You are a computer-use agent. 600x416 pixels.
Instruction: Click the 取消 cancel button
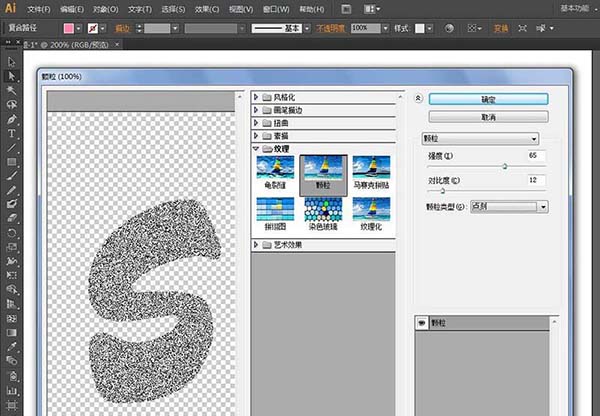click(488, 117)
